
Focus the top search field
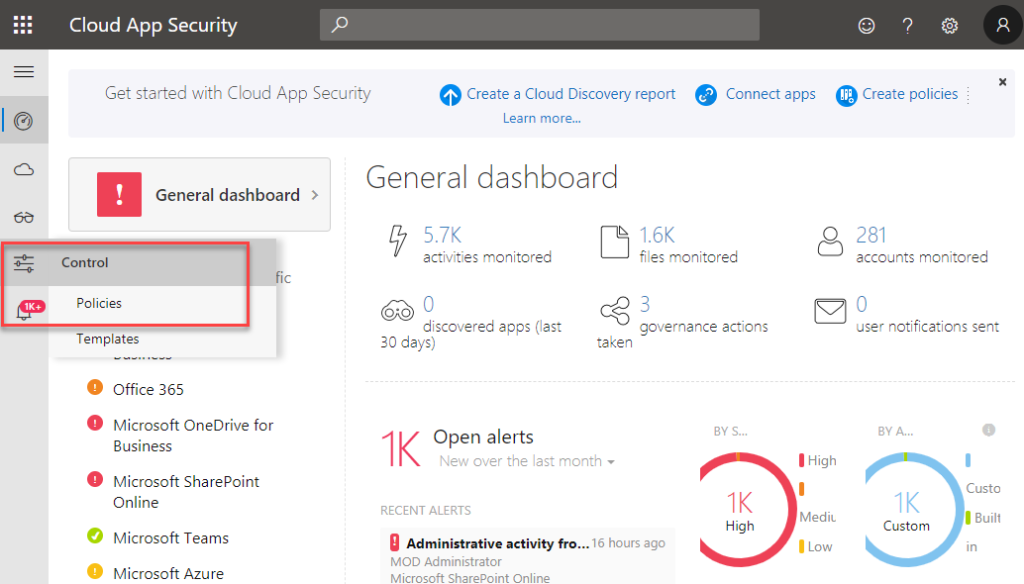click(x=539, y=25)
